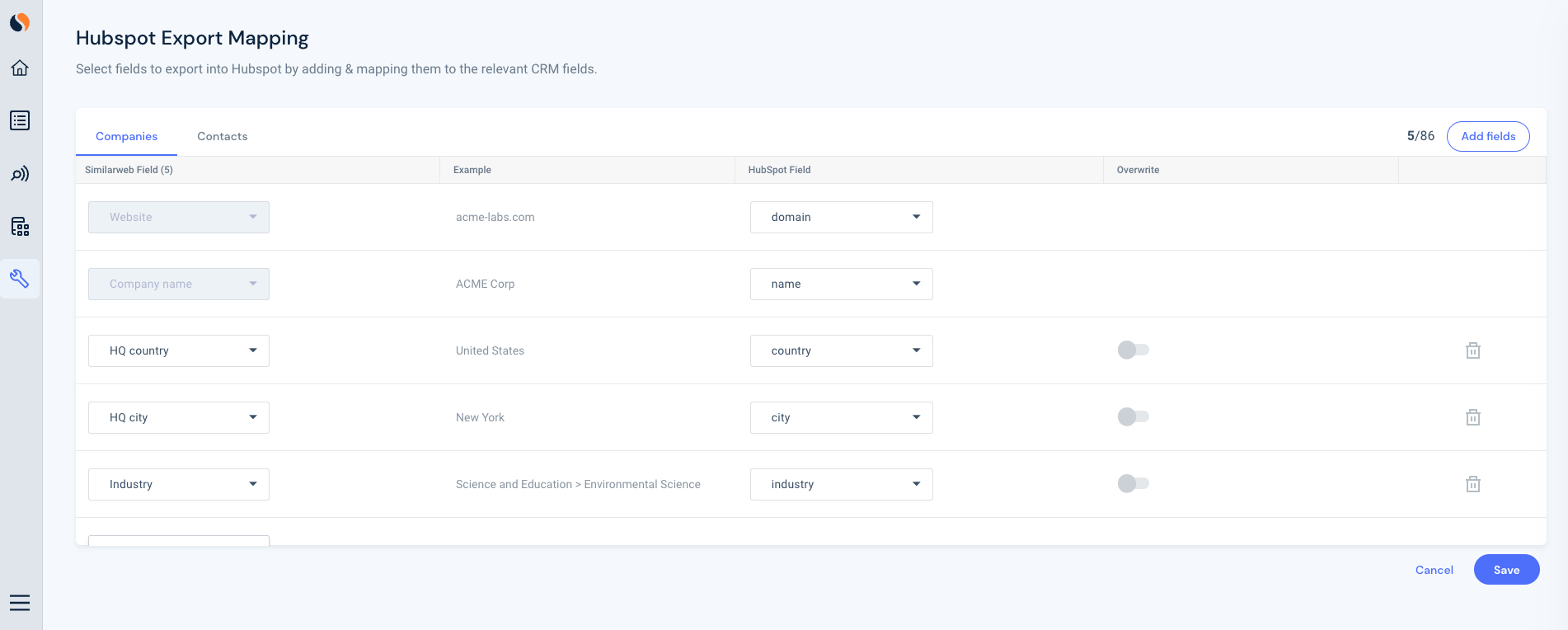This screenshot has height=630, width=1568.
Task: Open the industry HubSpot field dropdown
Action: 842,484
